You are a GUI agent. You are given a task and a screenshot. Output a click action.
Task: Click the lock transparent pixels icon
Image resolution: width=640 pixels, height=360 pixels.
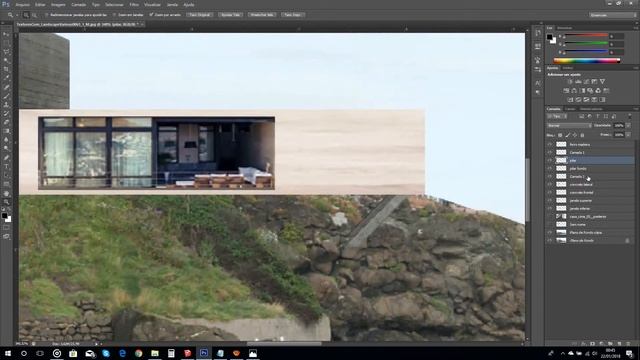(560, 135)
